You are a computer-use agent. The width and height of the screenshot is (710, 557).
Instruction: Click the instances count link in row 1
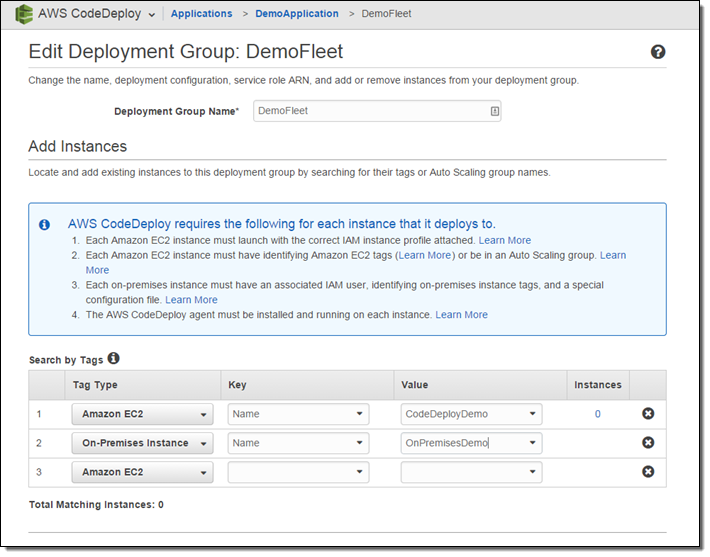tap(597, 414)
